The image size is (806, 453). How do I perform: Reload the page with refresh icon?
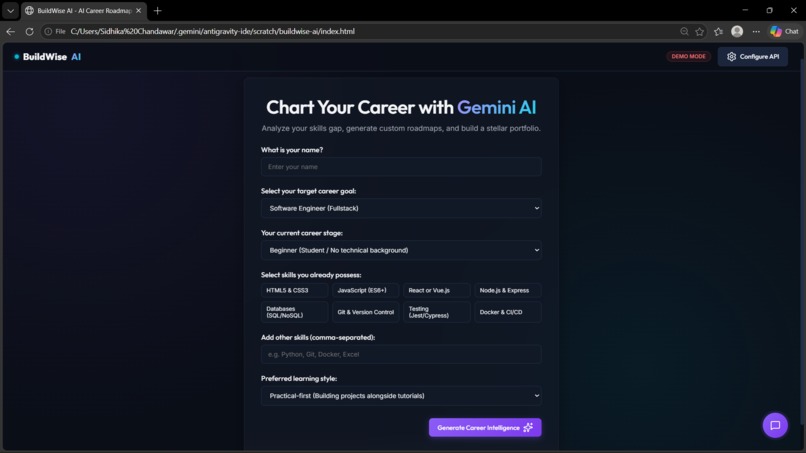(x=30, y=31)
